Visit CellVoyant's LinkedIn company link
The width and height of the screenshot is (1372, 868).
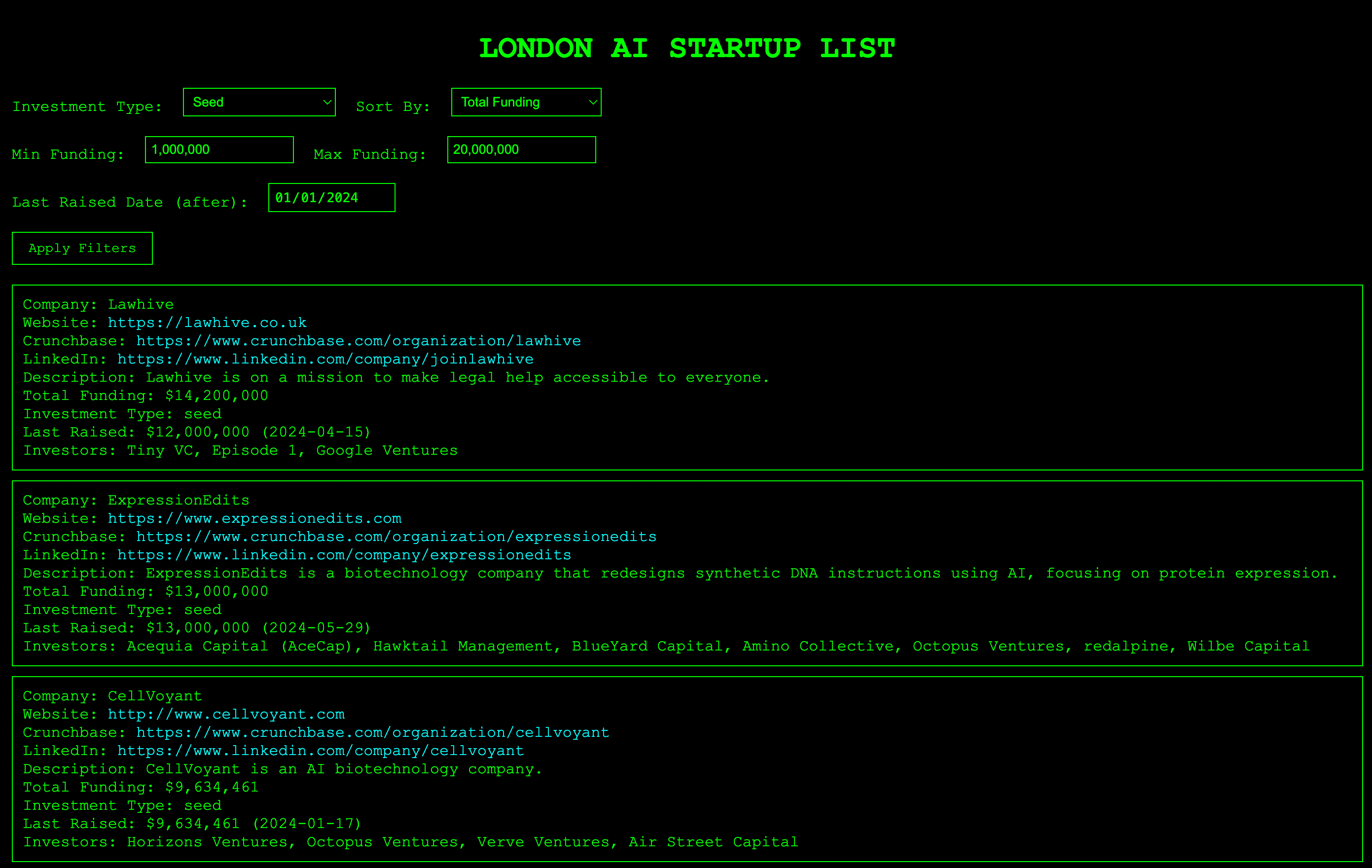tap(320, 751)
